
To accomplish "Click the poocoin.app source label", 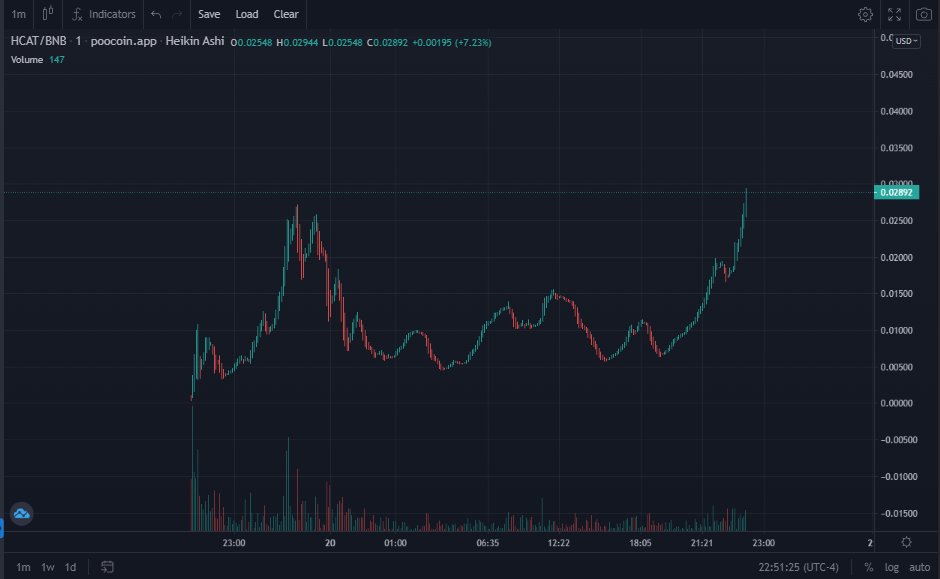I will 123,41.
